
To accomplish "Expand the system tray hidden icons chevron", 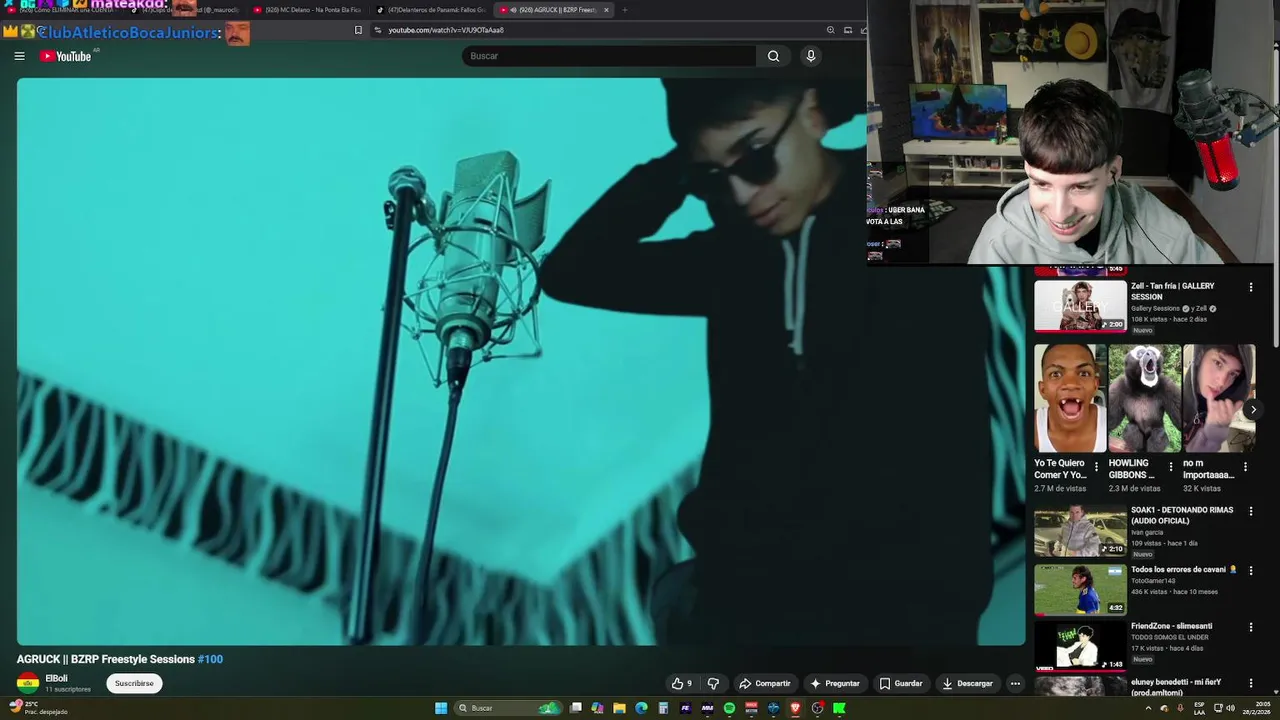I will pos(1148,708).
